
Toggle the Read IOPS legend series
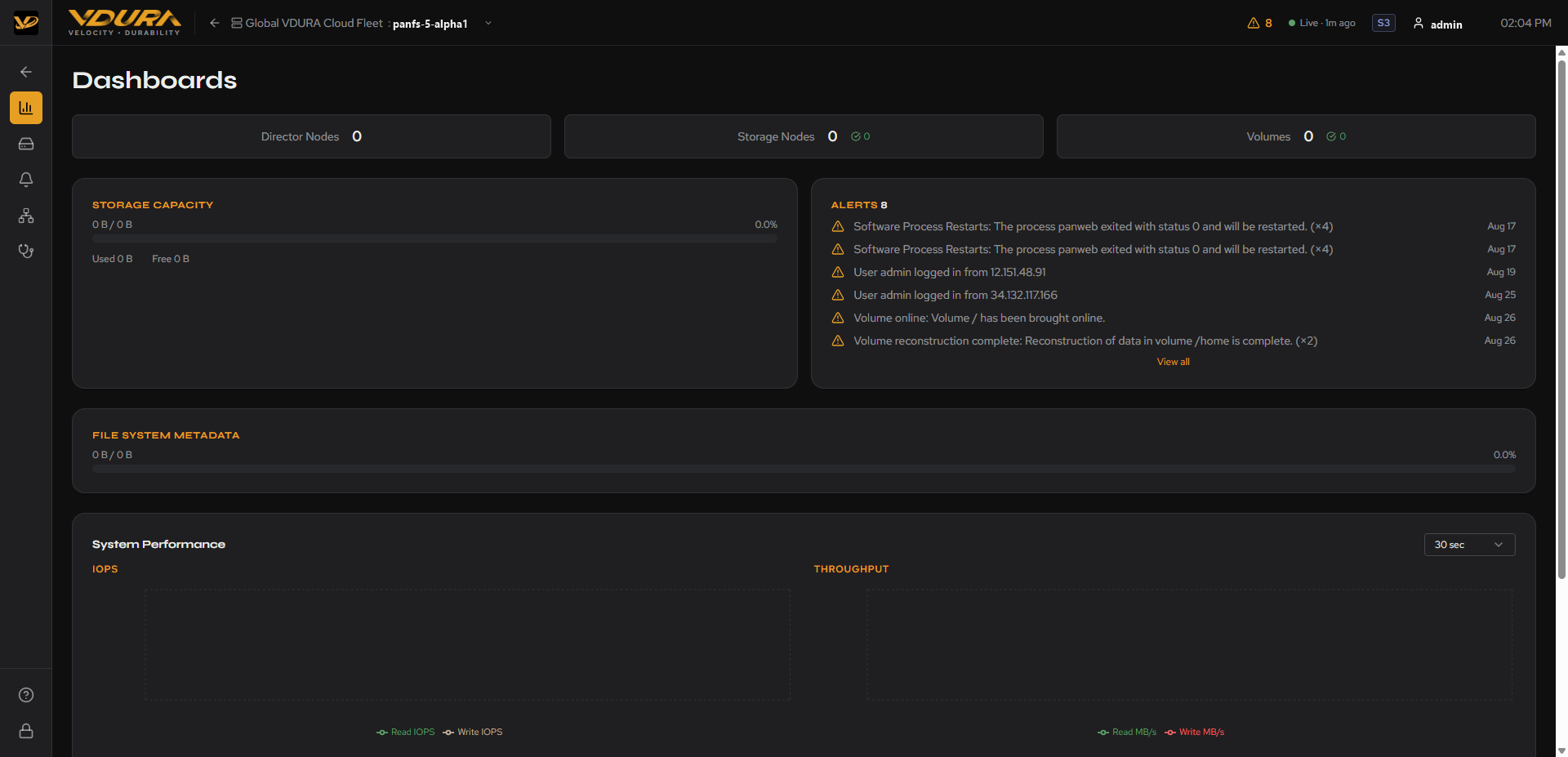(x=406, y=732)
